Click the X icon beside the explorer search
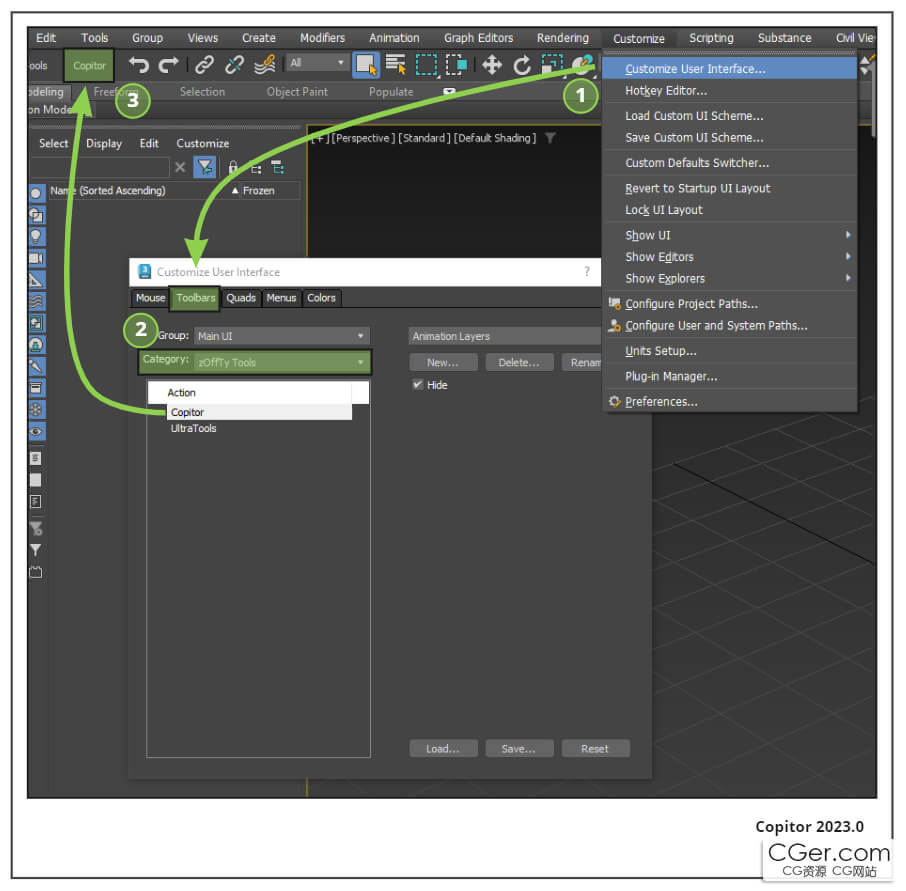This screenshot has height=891, width=906. click(180, 168)
